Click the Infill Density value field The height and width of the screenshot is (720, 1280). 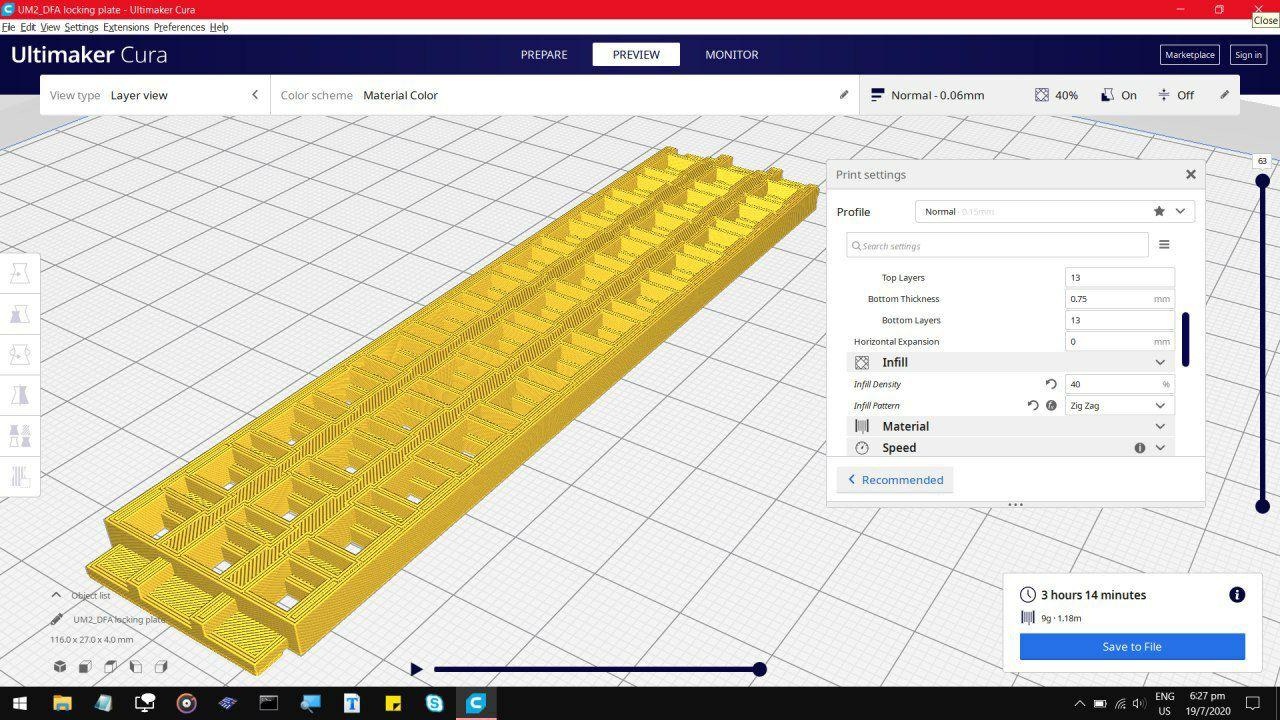[x=1119, y=384]
